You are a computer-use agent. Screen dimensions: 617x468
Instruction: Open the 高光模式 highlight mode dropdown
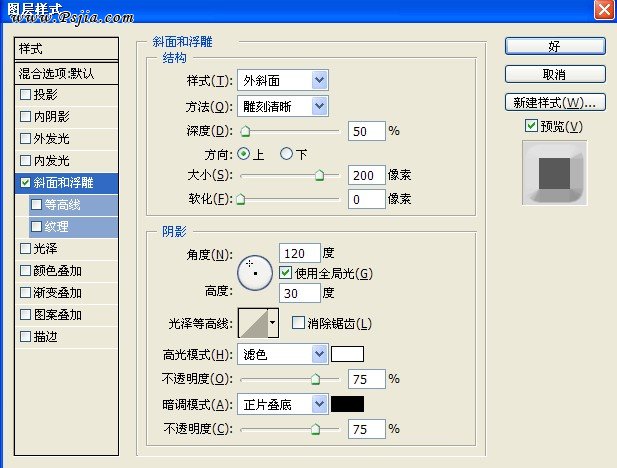click(x=283, y=354)
